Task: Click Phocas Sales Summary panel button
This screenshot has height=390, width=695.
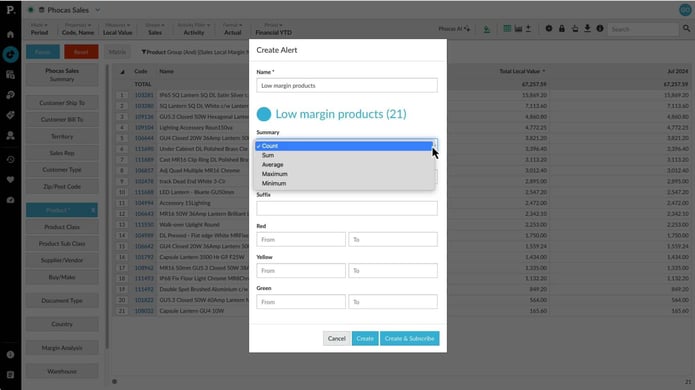Action: click(62, 75)
